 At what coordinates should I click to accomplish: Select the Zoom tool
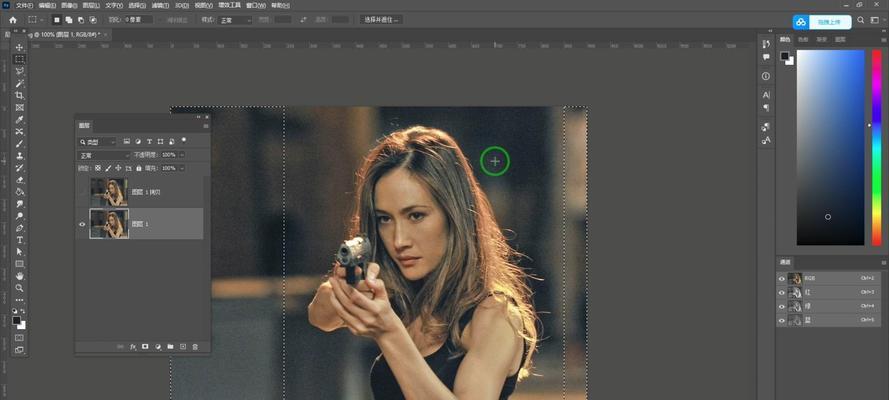click(19, 288)
